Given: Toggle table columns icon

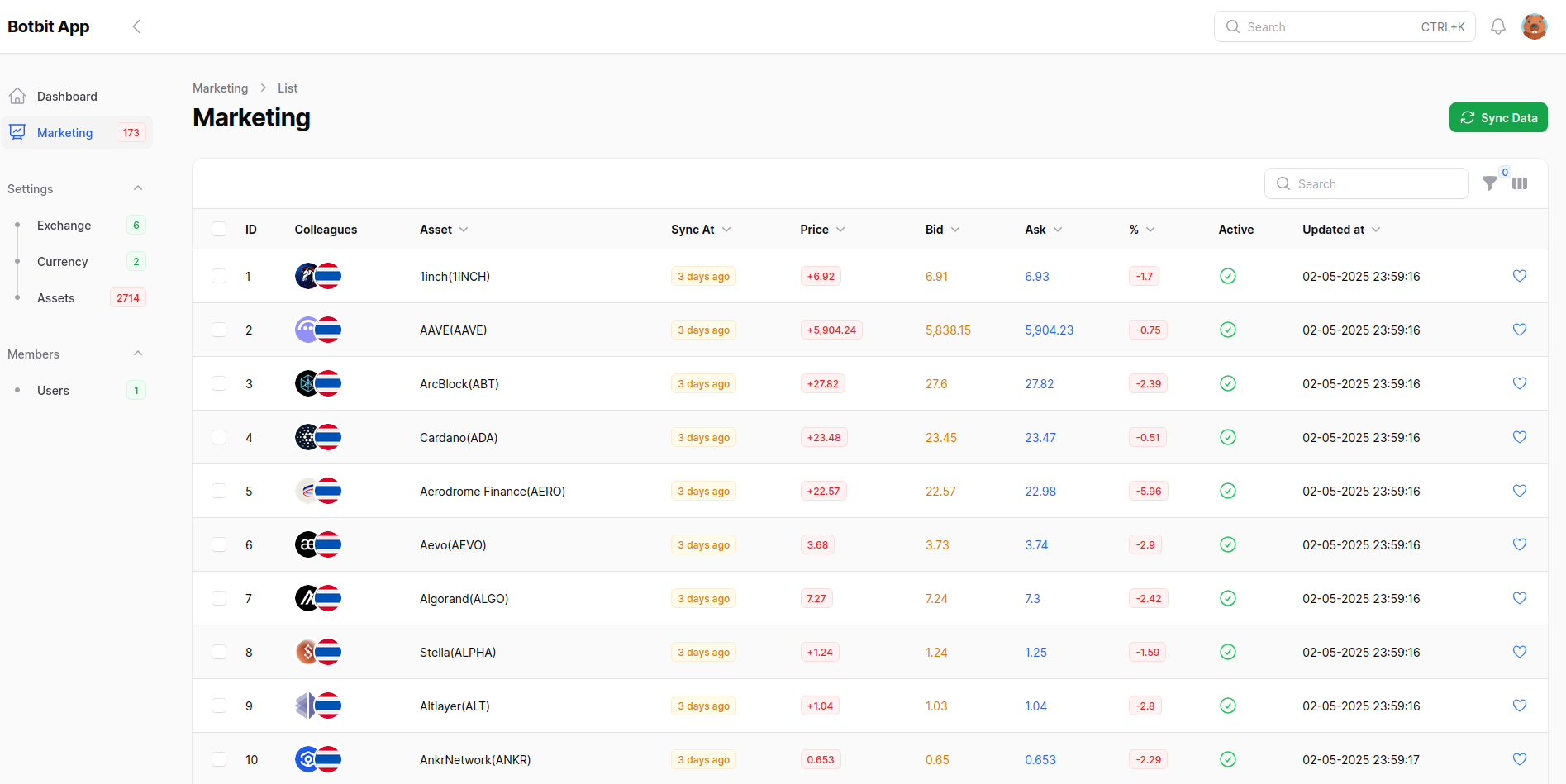Looking at the screenshot, I should point(1520,183).
